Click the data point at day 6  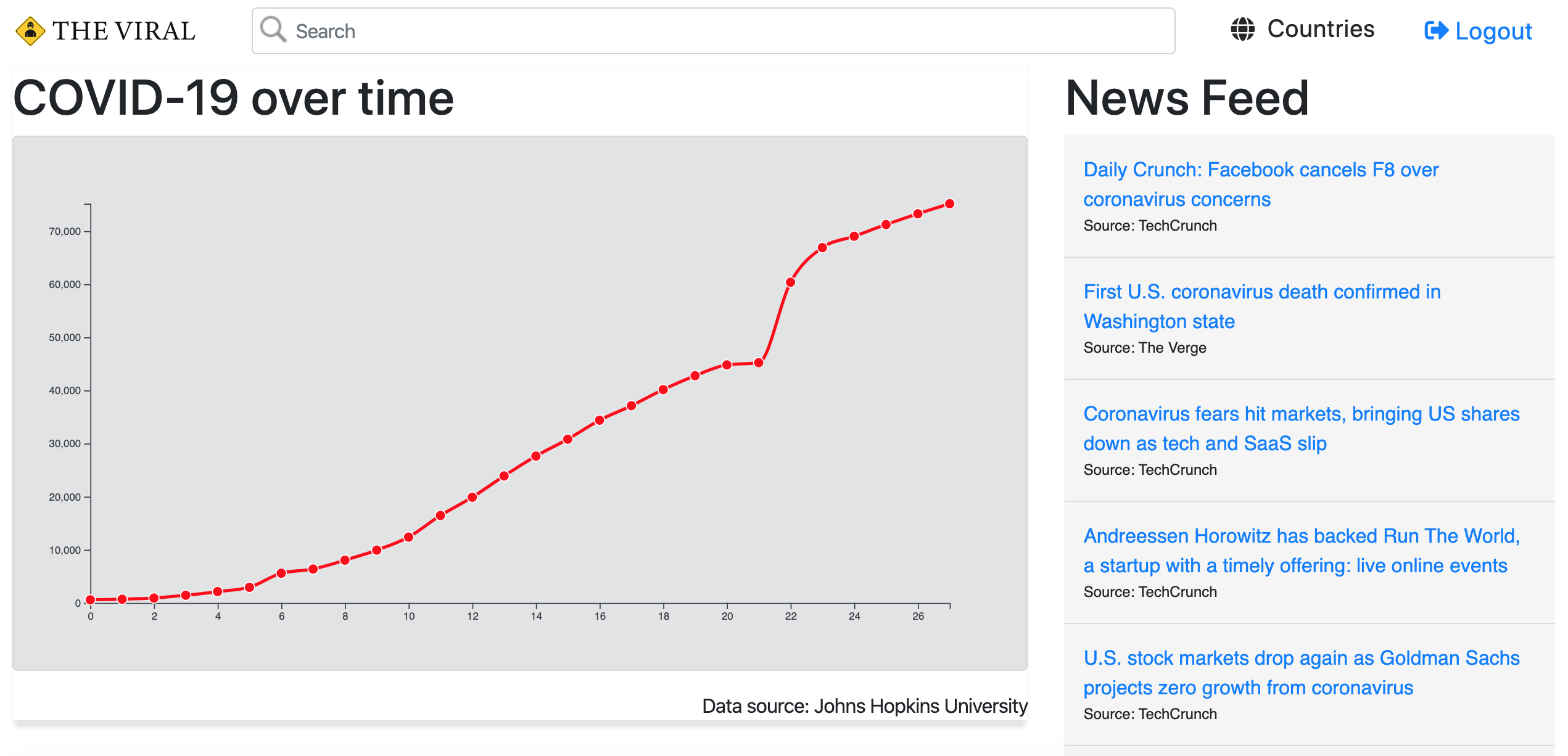tap(281, 573)
